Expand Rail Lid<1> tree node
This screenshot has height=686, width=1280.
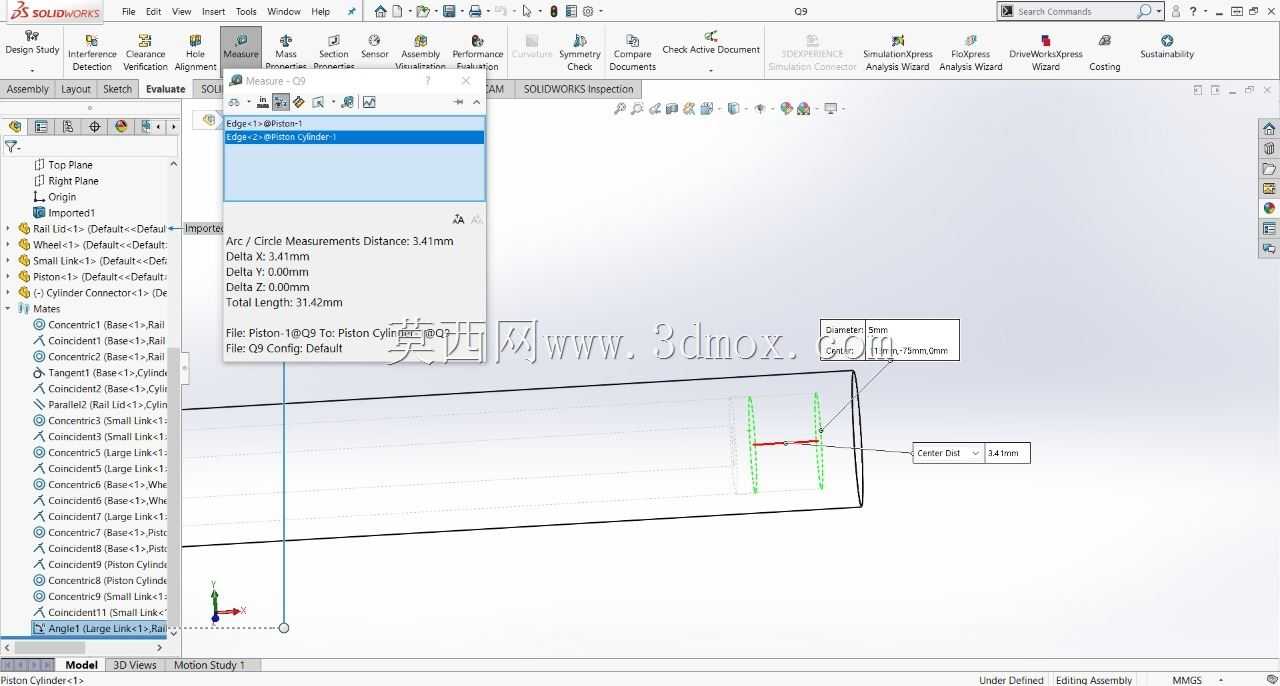[8, 229]
